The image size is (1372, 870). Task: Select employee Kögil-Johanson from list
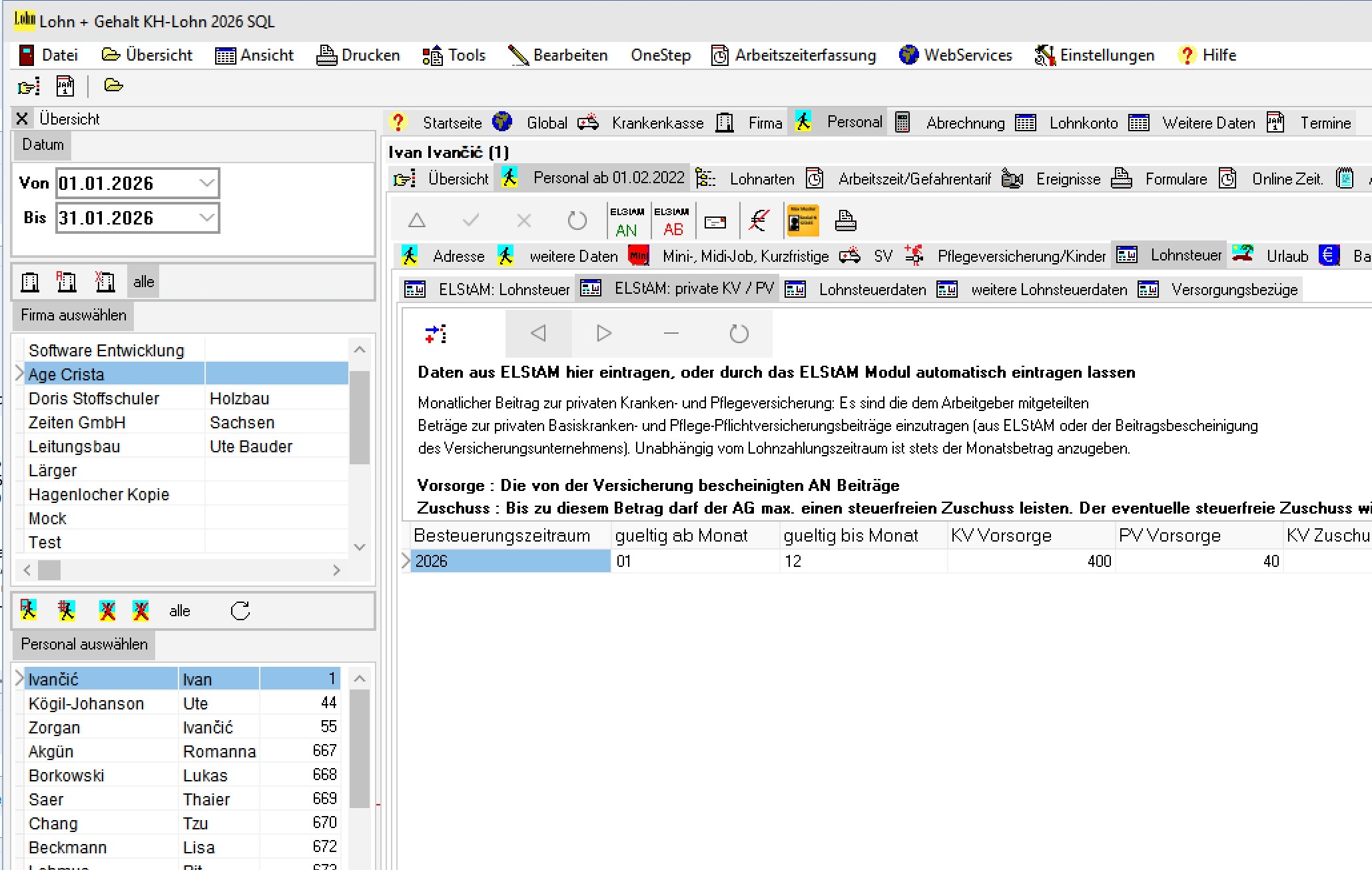point(86,703)
